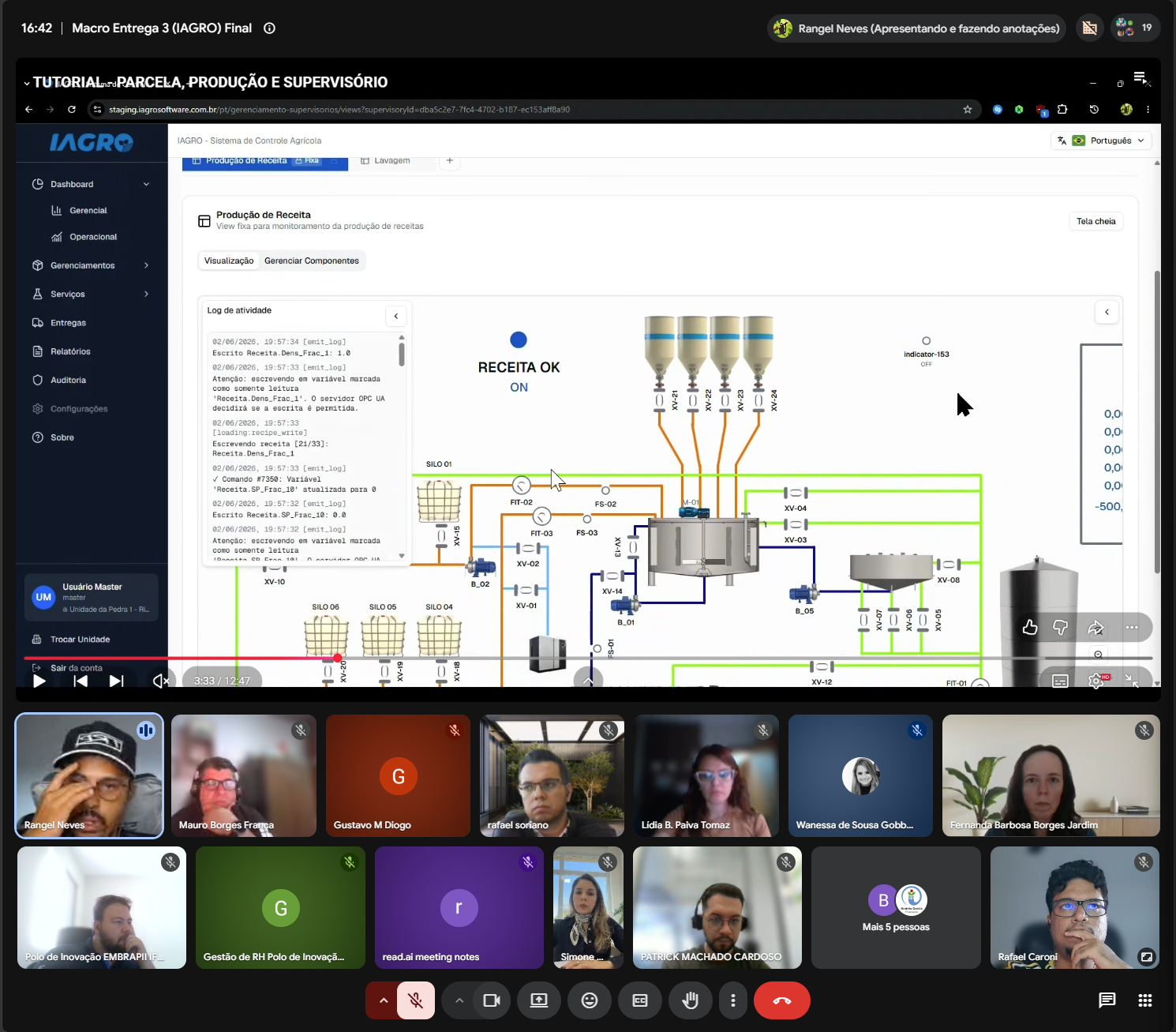Unmute the video speaker icon
The image size is (1176, 1032).
click(x=160, y=681)
